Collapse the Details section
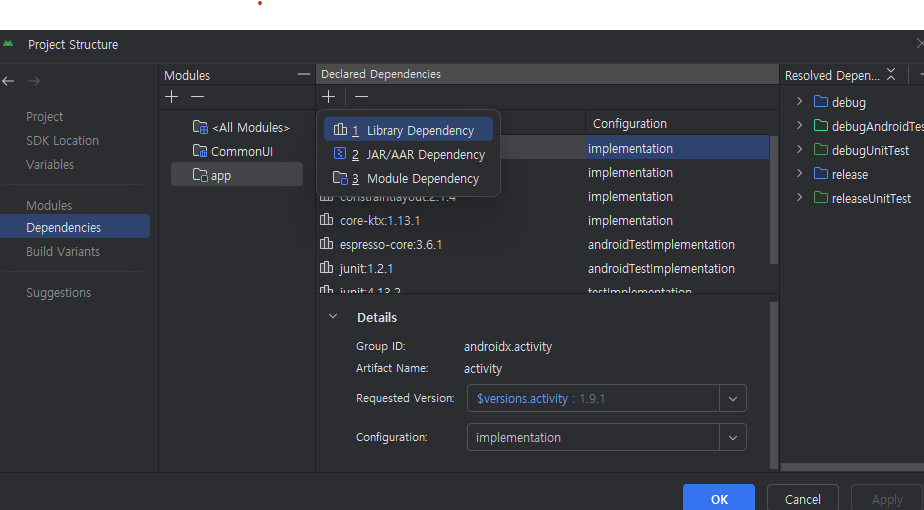The image size is (924, 510). coord(333,317)
